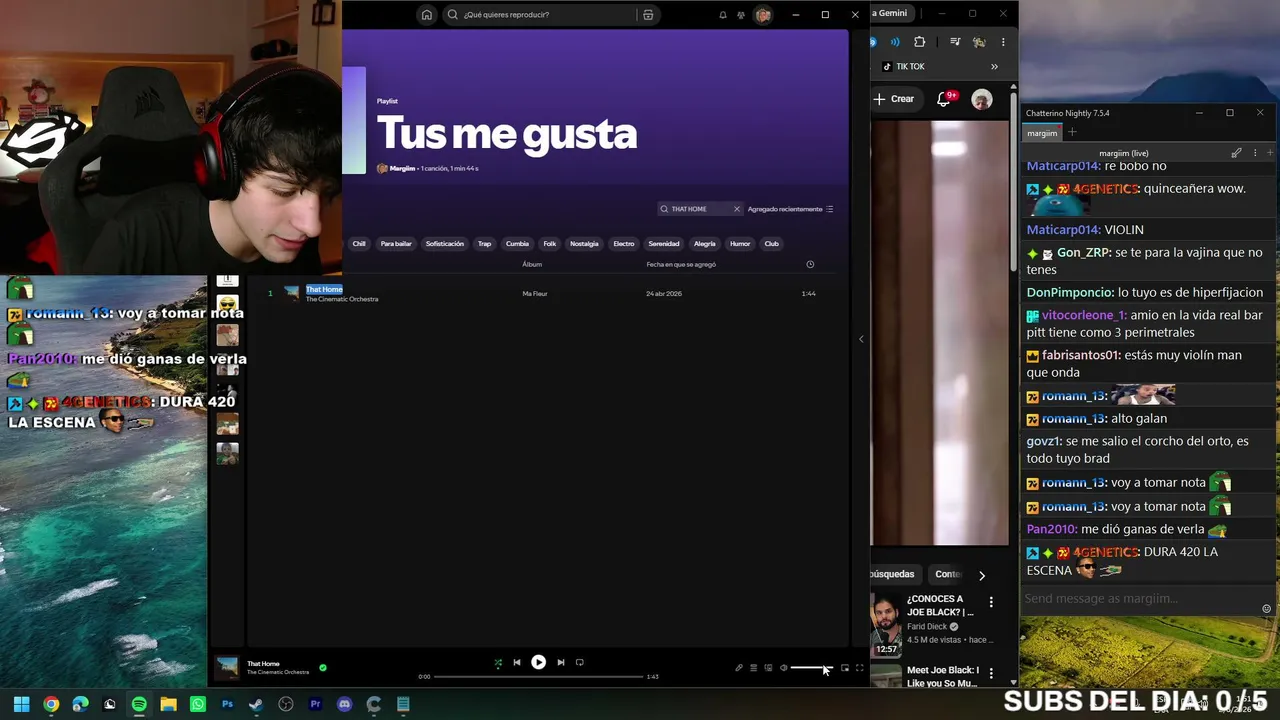Open the Chatterino emote picker smiley
Image resolution: width=1280 pixels, height=720 pixels.
[1267, 609]
